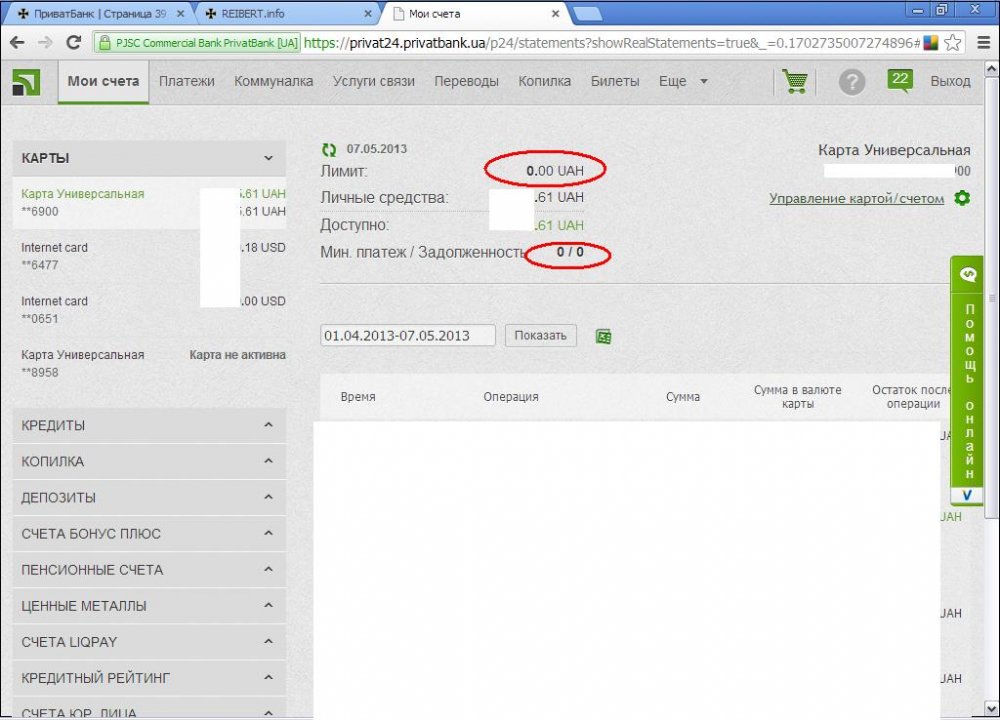
Task: Click the Сумма column header
Action: tap(682, 397)
